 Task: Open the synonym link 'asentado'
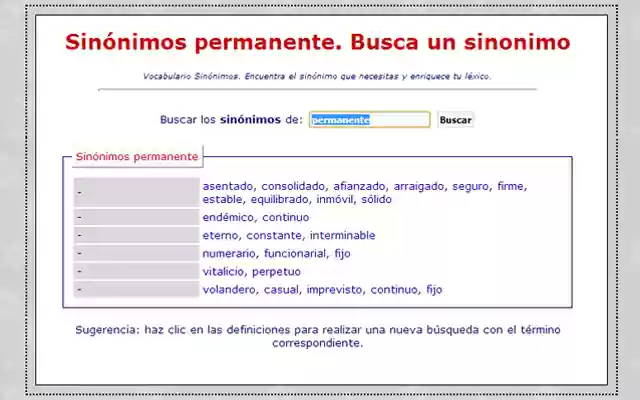click(x=228, y=186)
